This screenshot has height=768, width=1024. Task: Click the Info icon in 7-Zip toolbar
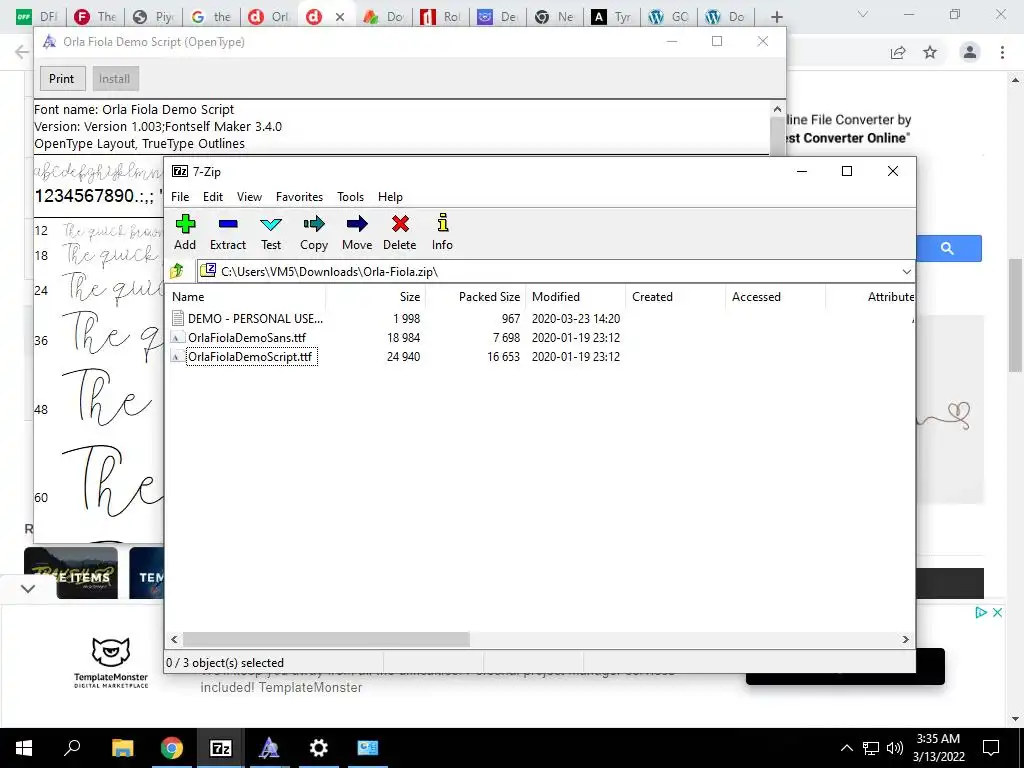(x=442, y=223)
